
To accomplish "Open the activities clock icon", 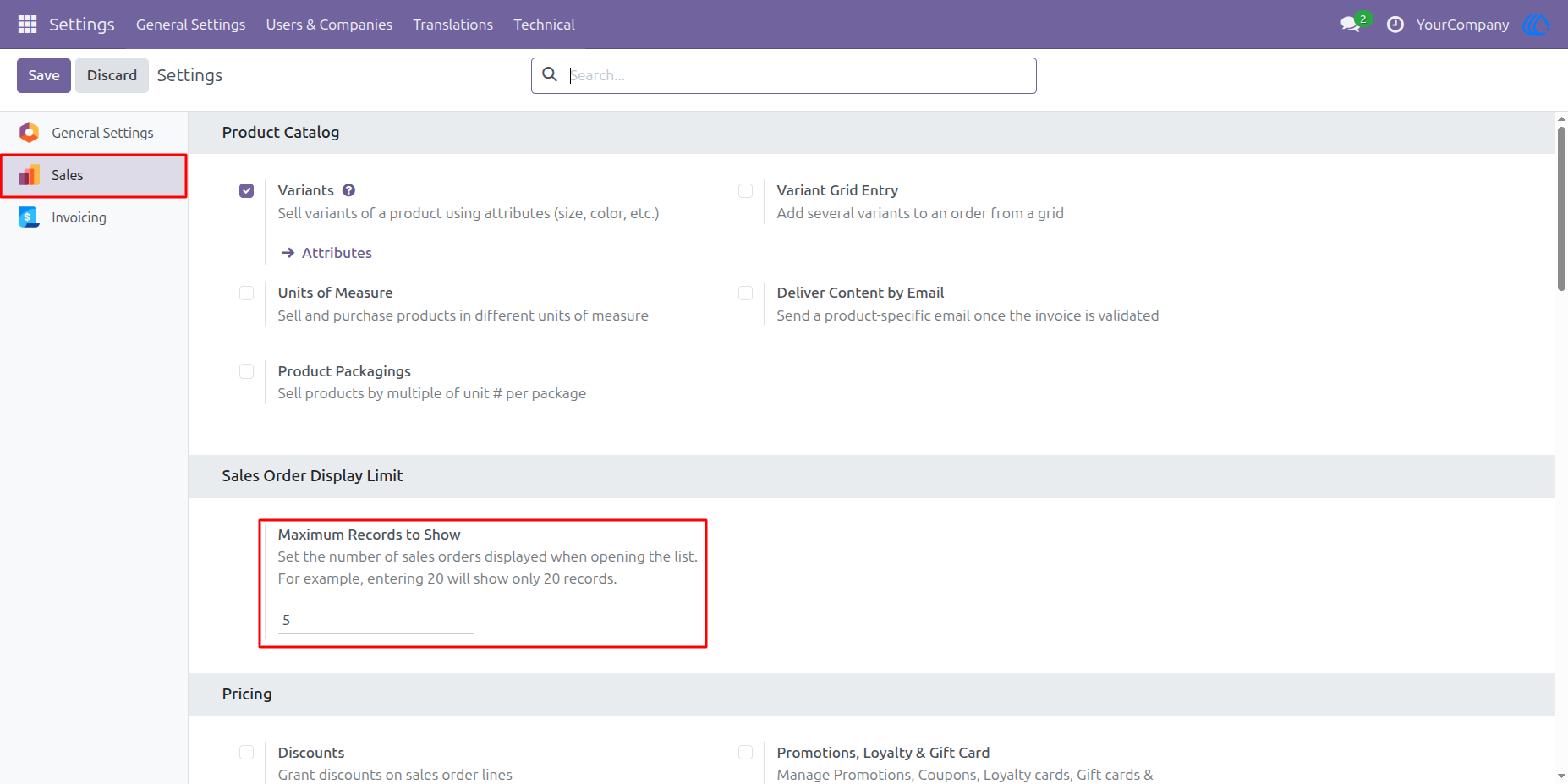I will [x=1395, y=25].
